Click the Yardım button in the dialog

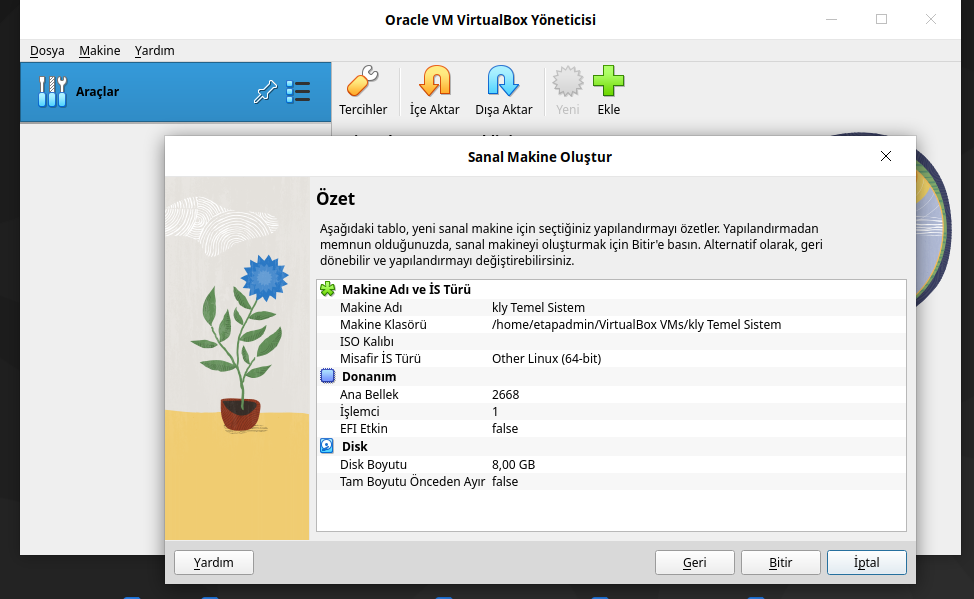click(213, 563)
